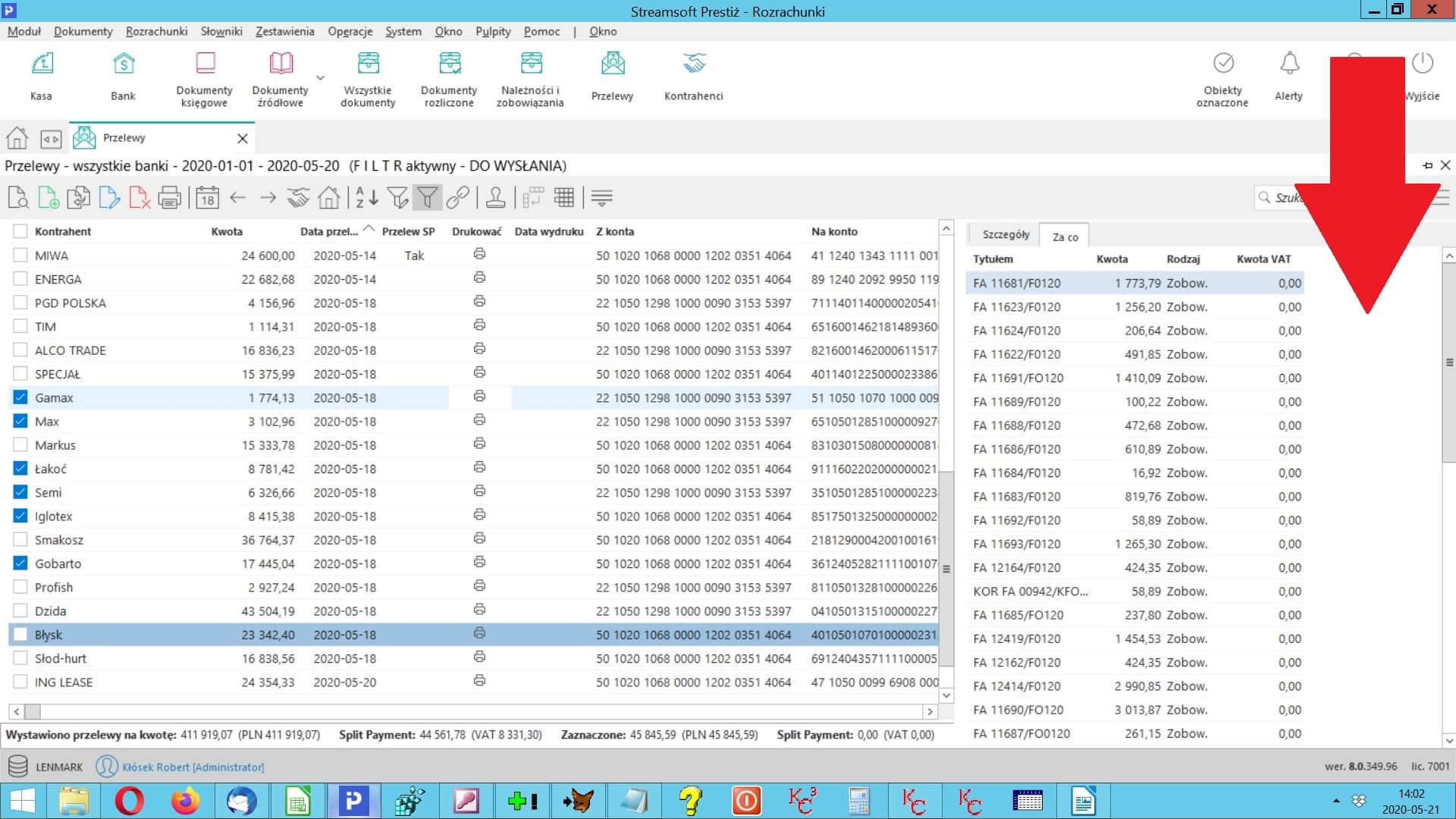Screen dimensions: 1456x819
Task: Uncheck the Max row checkbox
Action: [x=20, y=421]
